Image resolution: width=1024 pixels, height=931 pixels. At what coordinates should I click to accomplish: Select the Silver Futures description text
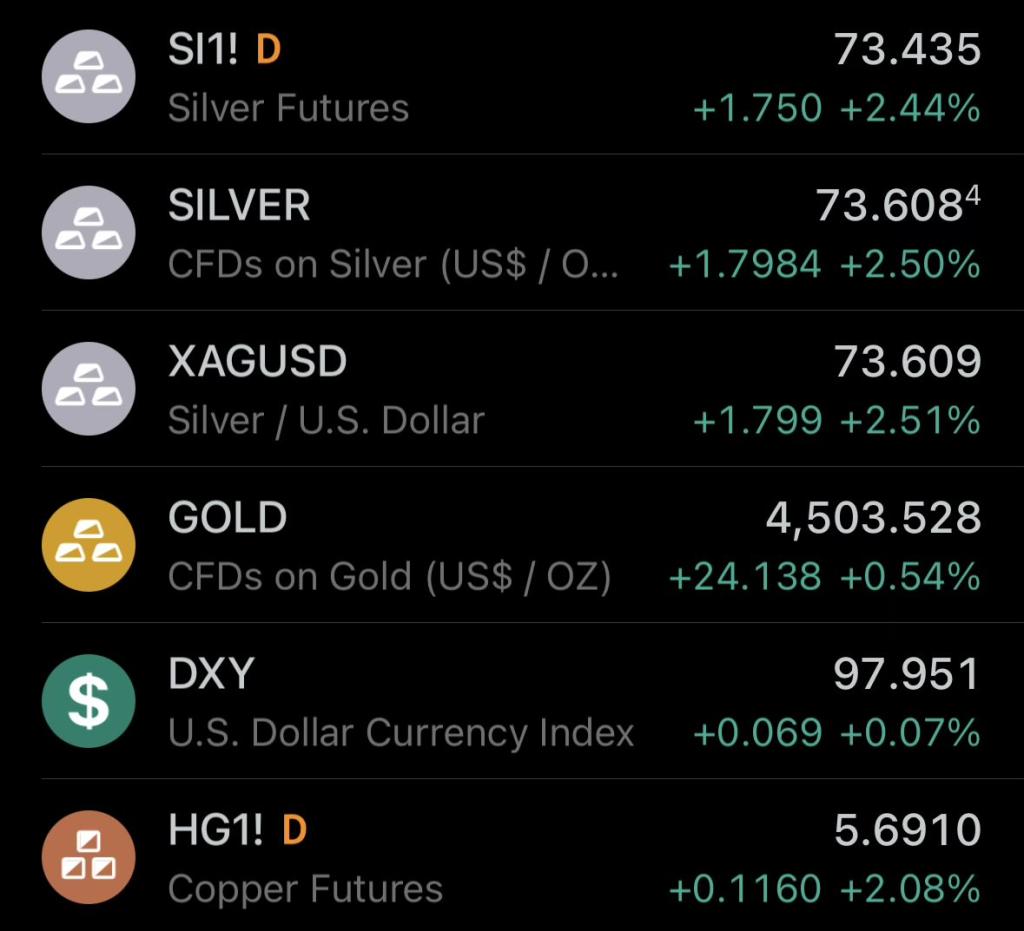[288, 108]
